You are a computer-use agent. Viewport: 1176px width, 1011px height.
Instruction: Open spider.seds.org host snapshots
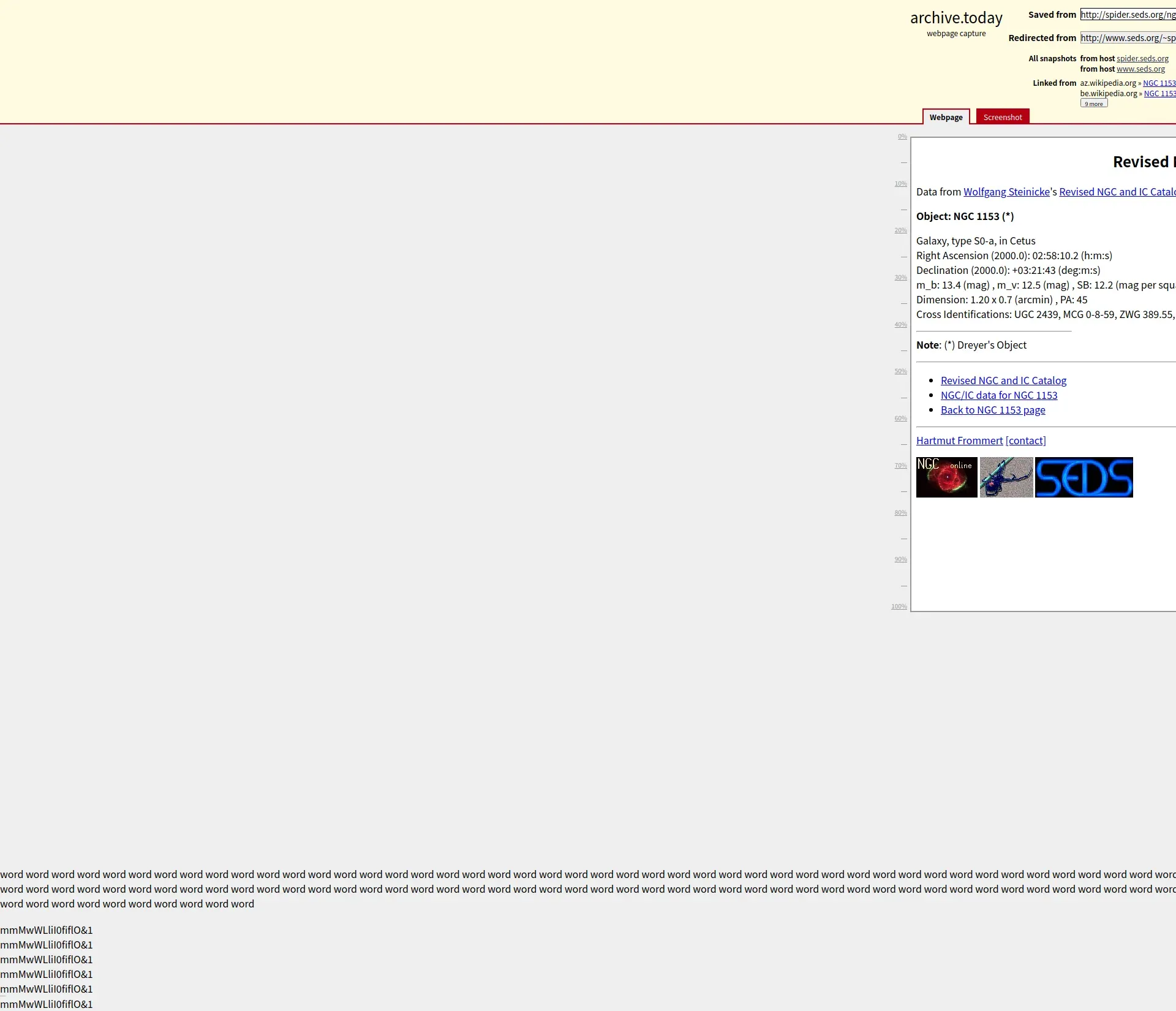click(1142, 59)
